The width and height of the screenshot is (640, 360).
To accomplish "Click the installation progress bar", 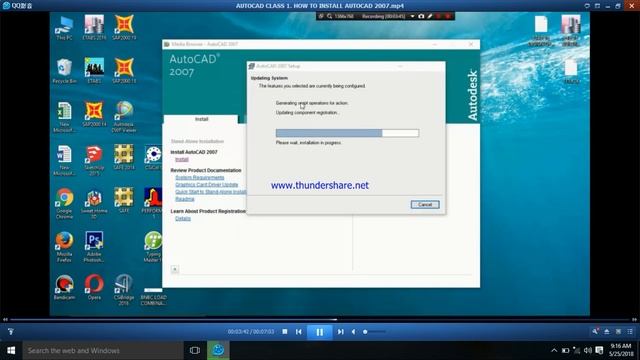I will click(x=347, y=133).
